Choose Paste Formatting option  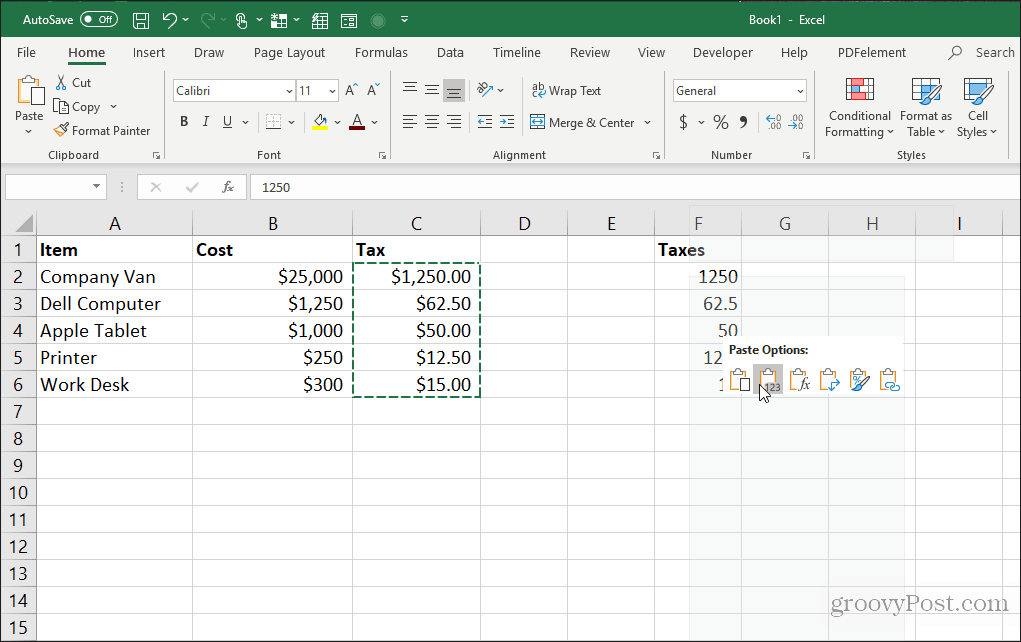[859, 380]
